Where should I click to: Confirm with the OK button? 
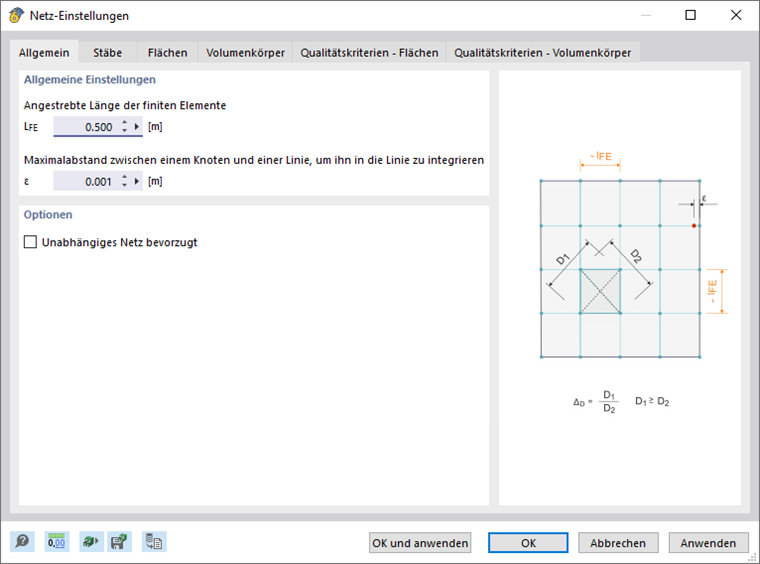(x=528, y=543)
